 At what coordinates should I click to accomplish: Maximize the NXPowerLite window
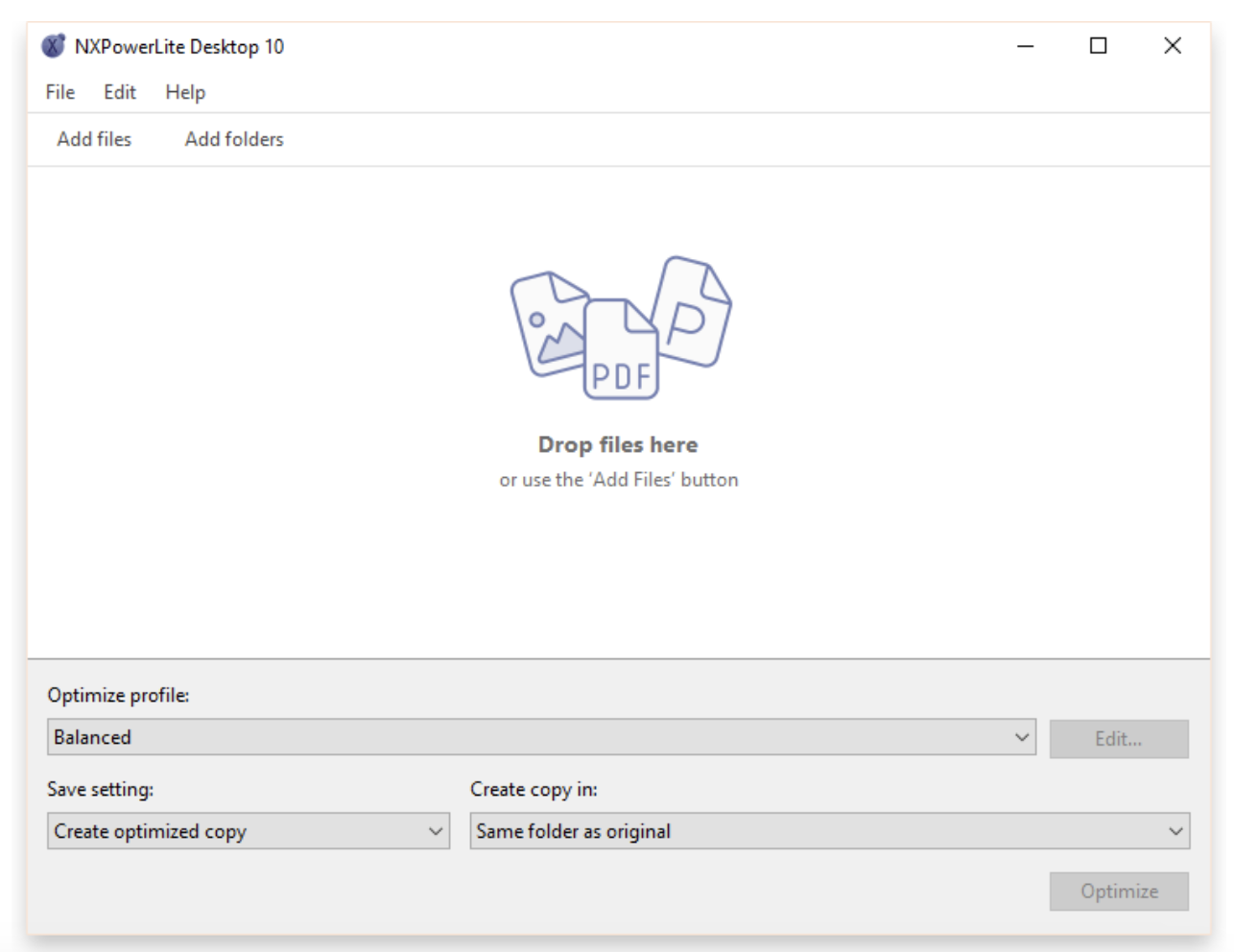point(1099,46)
